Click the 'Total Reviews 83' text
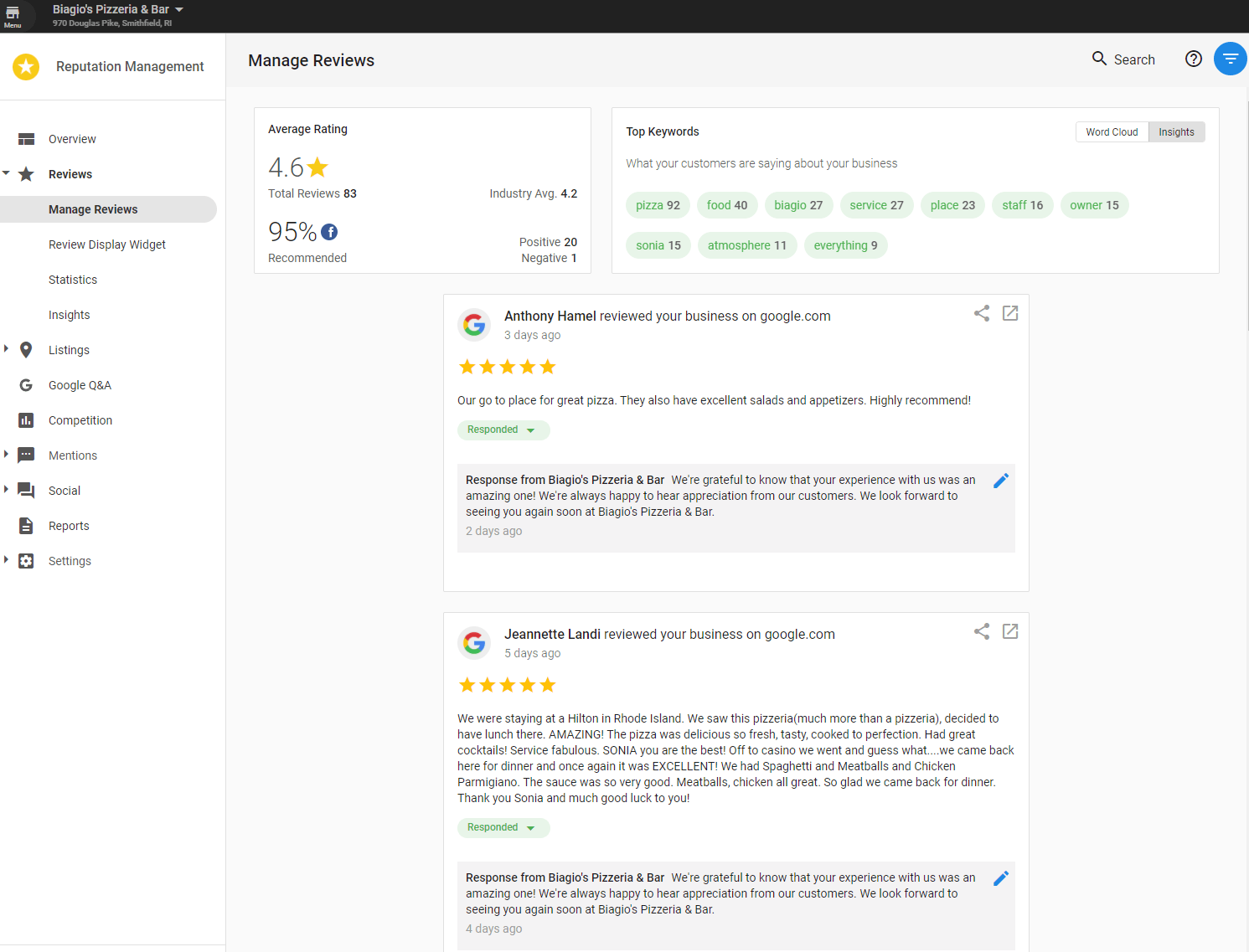Viewport: 1249px width, 952px height. (x=312, y=193)
